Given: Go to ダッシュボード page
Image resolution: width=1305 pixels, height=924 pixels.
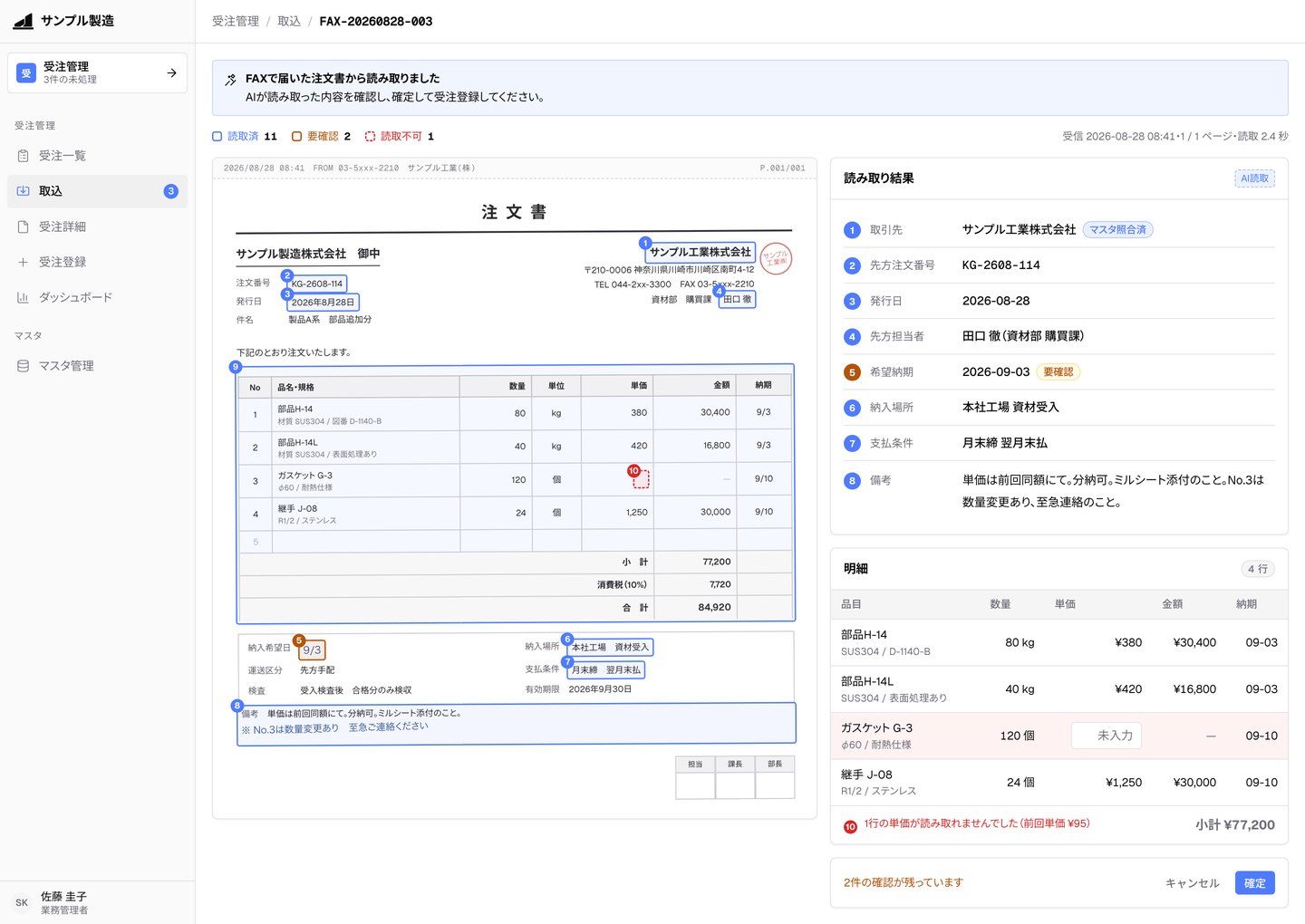Looking at the screenshot, I should coord(97,297).
